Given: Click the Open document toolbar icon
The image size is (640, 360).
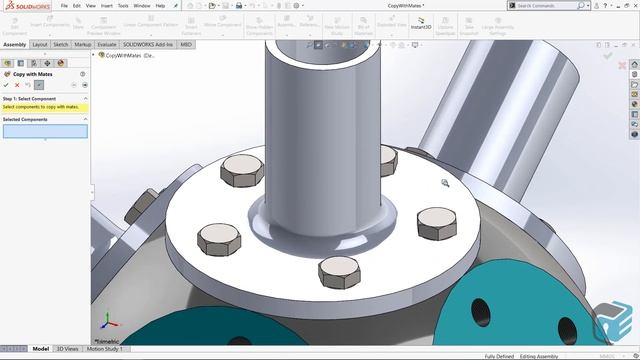Looking at the screenshot, I should pos(211,6).
